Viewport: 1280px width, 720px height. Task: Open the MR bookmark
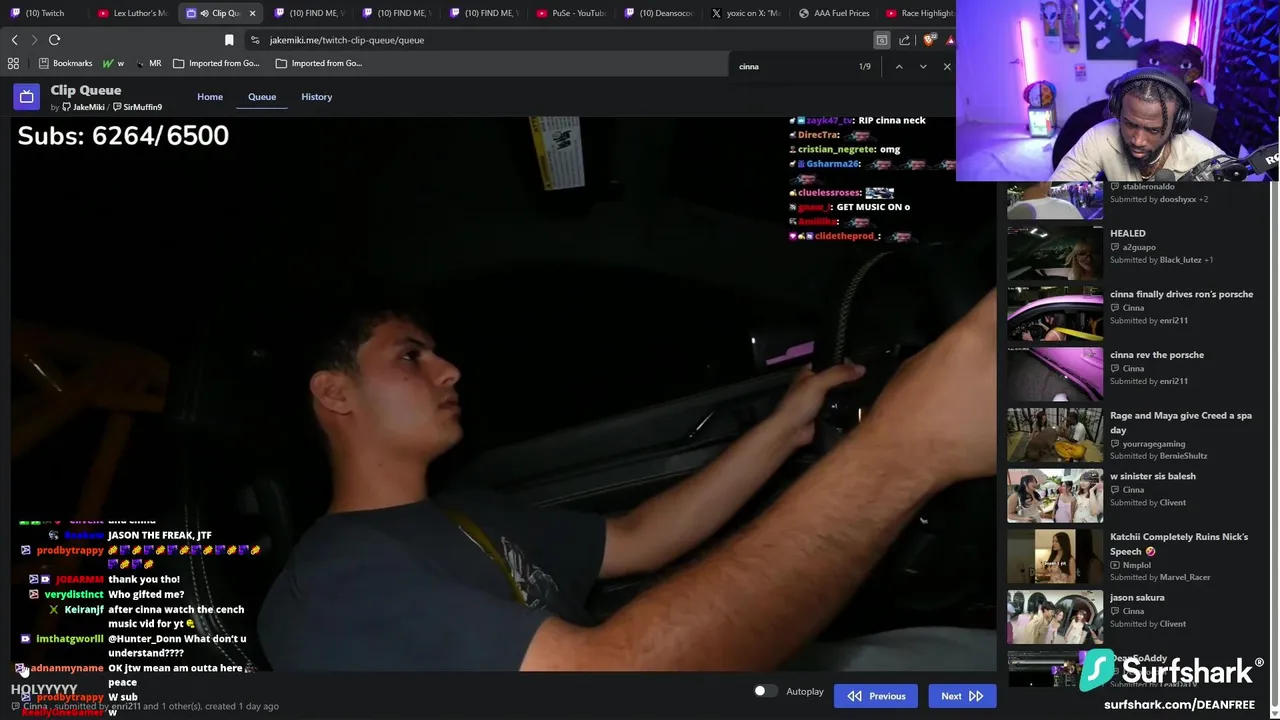coord(148,63)
